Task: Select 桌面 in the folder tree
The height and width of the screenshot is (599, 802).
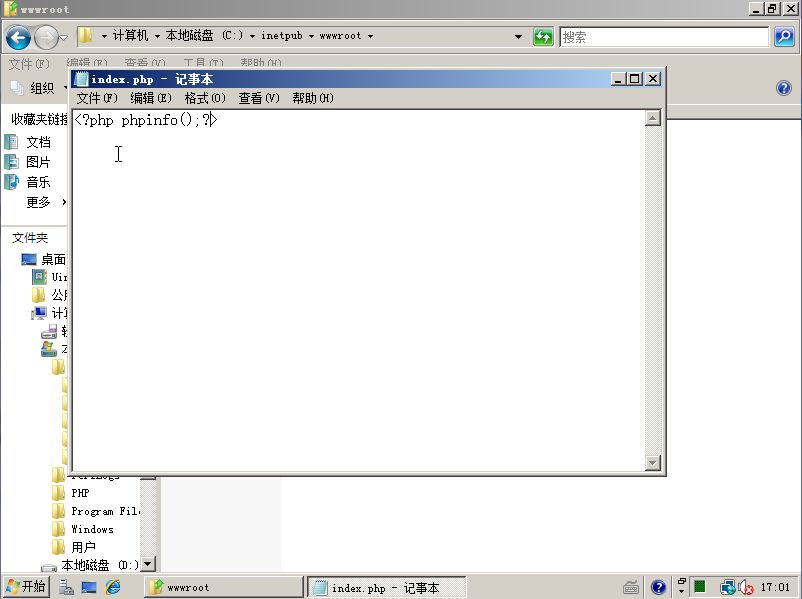Action: coord(53,260)
